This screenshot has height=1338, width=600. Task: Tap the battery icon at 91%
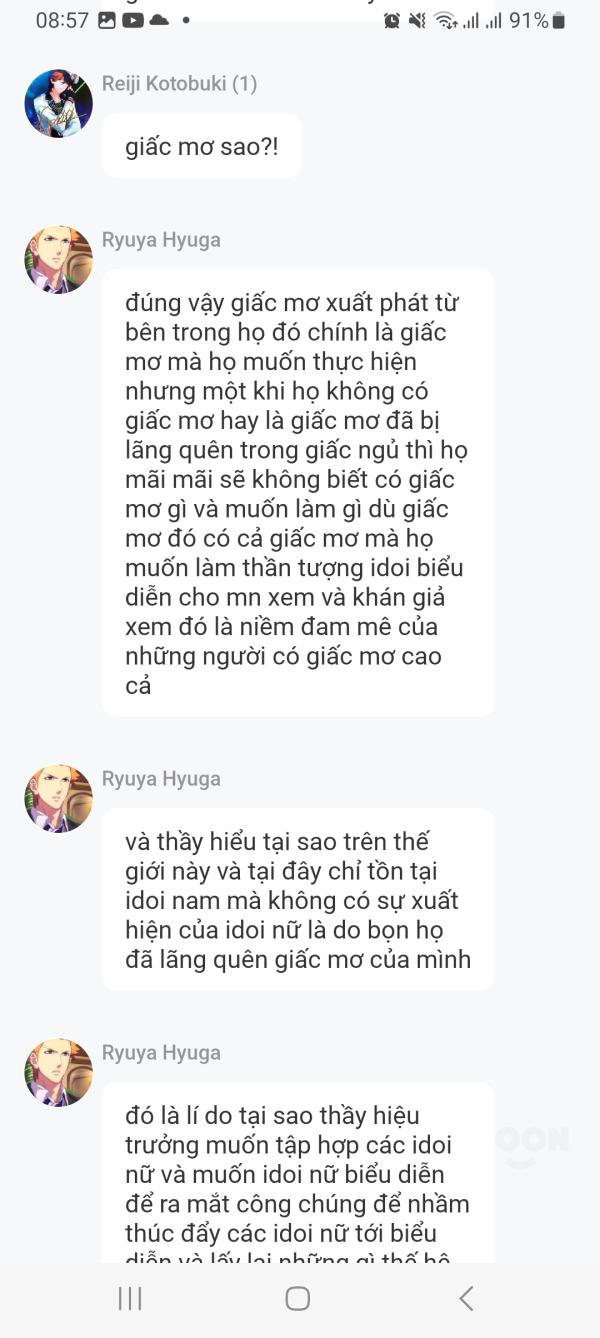point(558,20)
